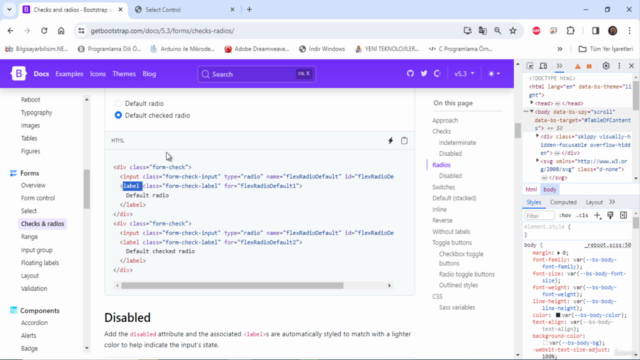Open the extensions puzzle icon
The height and width of the screenshot is (360, 640).
point(571,31)
